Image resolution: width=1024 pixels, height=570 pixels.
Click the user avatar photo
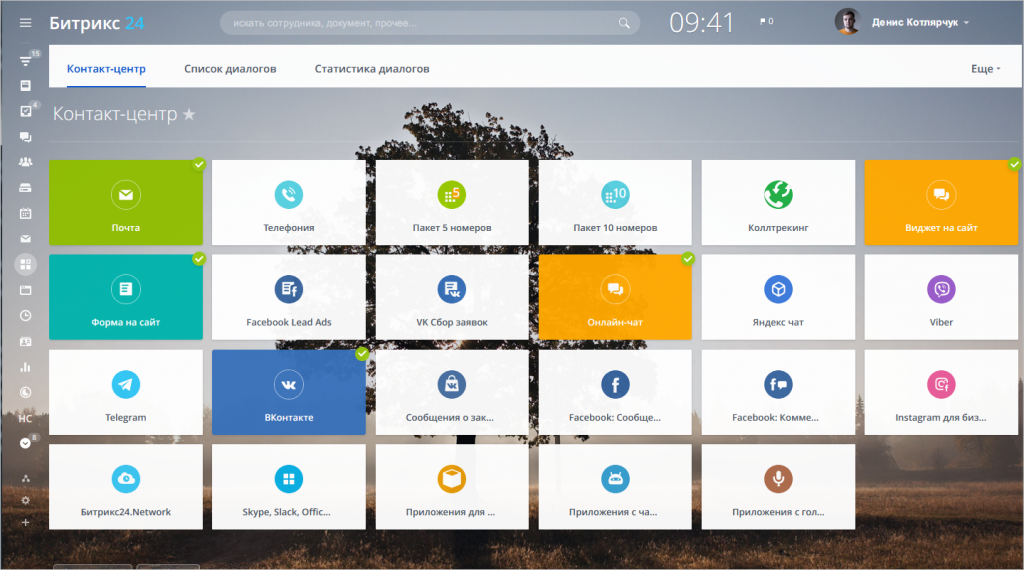(x=848, y=22)
